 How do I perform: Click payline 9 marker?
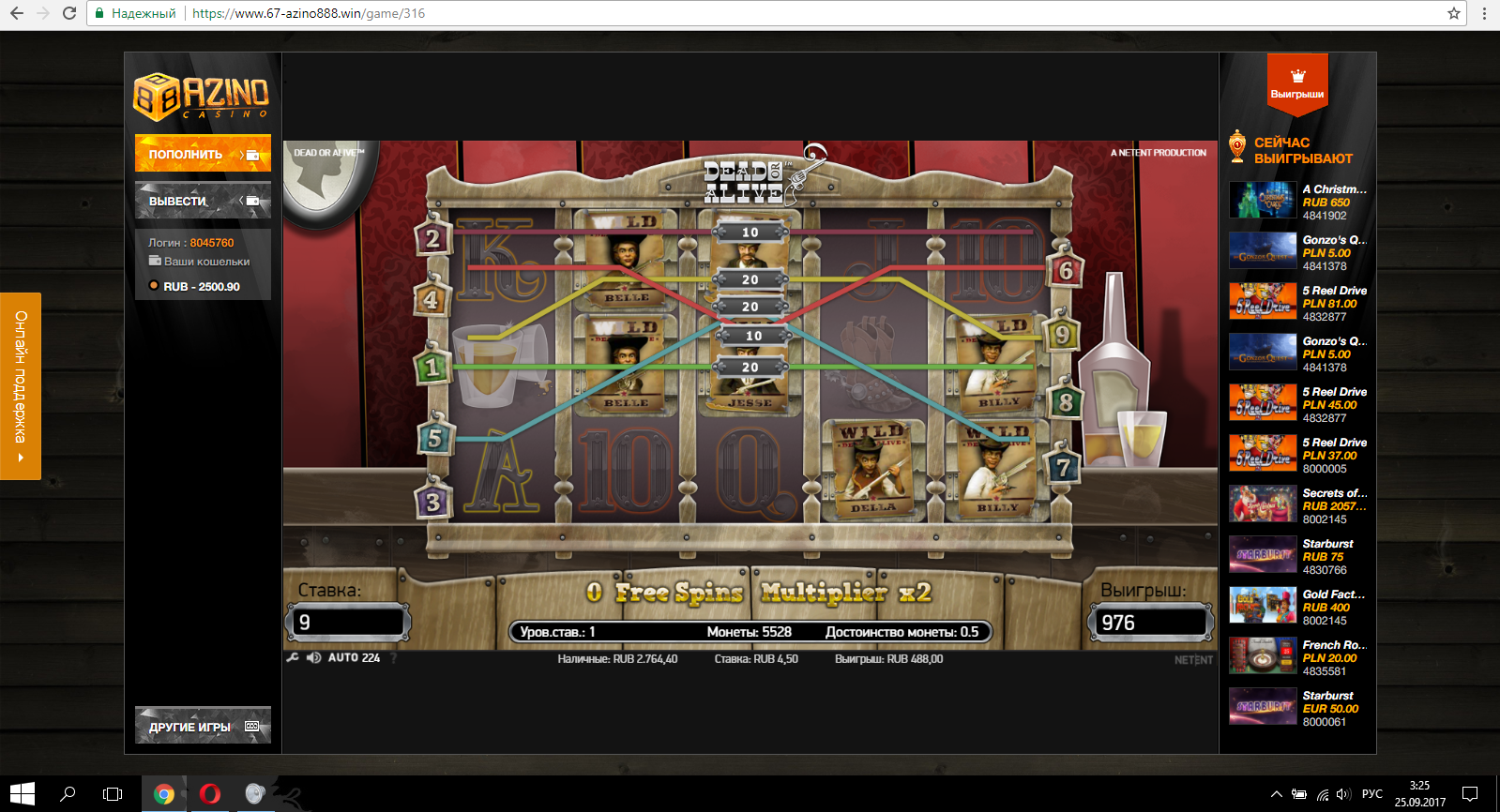pyautogui.click(x=1062, y=335)
